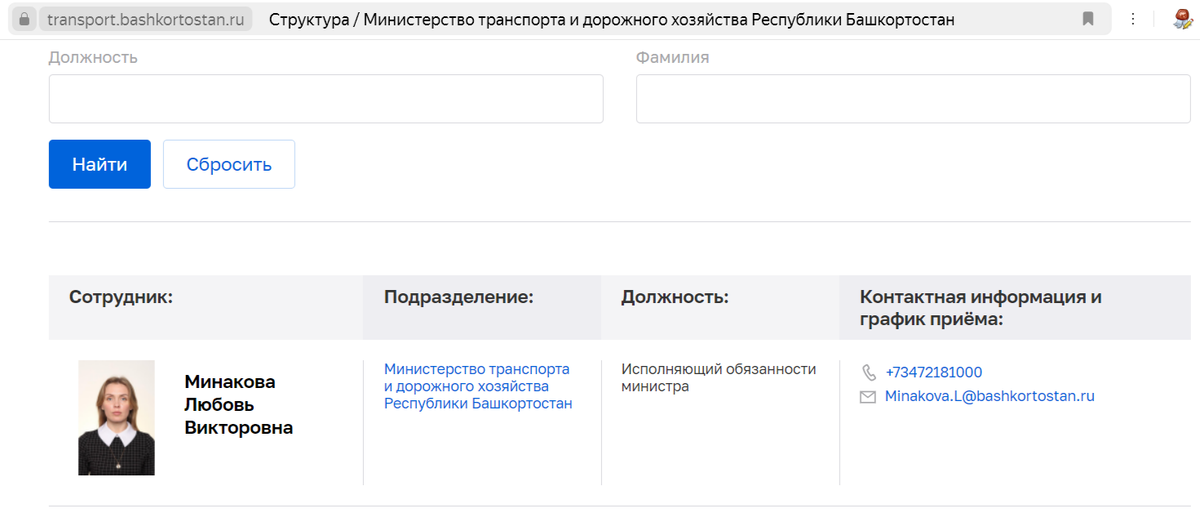Click the bookmark icon in address bar
Screen dimensions: 1200x513
coord(1088,19)
